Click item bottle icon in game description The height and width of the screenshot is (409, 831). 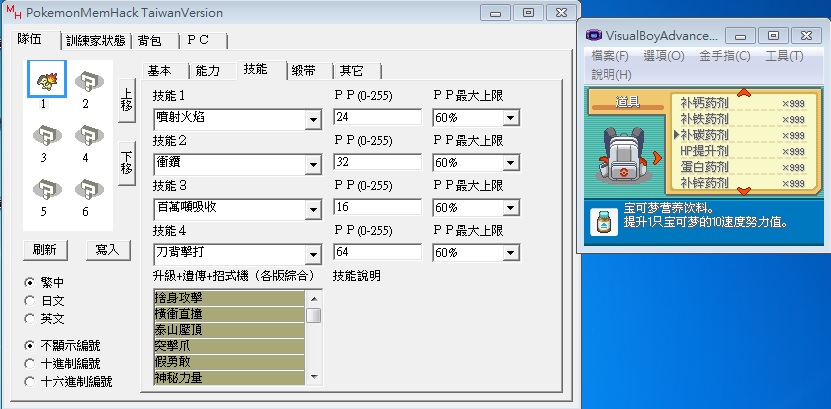click(x=604, y=222)
